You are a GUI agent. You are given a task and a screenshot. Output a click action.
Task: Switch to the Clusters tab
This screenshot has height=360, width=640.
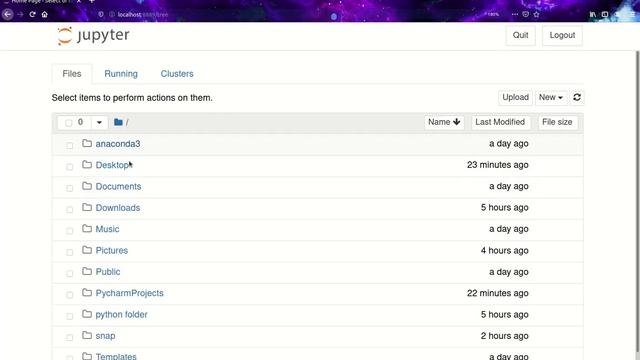click(177, 74)
